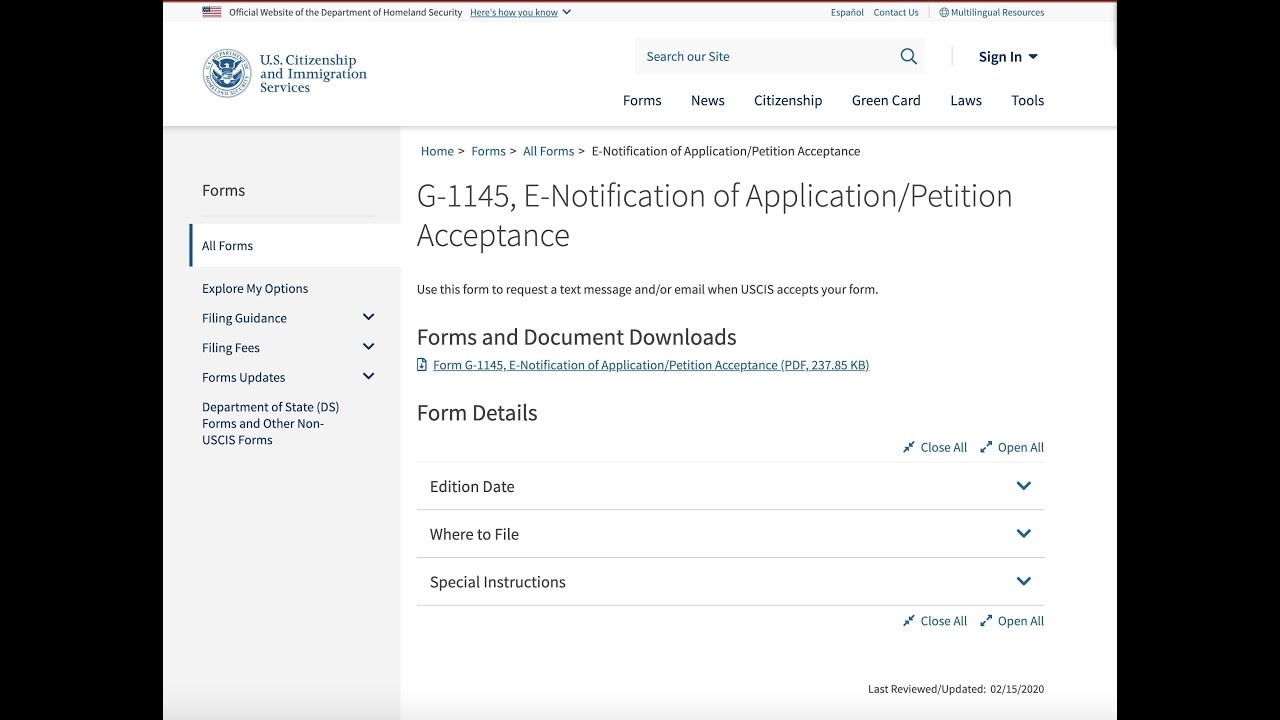1280x720 pixels.
Task: Click the lower Open All button
Action: tap(1012, 621)
